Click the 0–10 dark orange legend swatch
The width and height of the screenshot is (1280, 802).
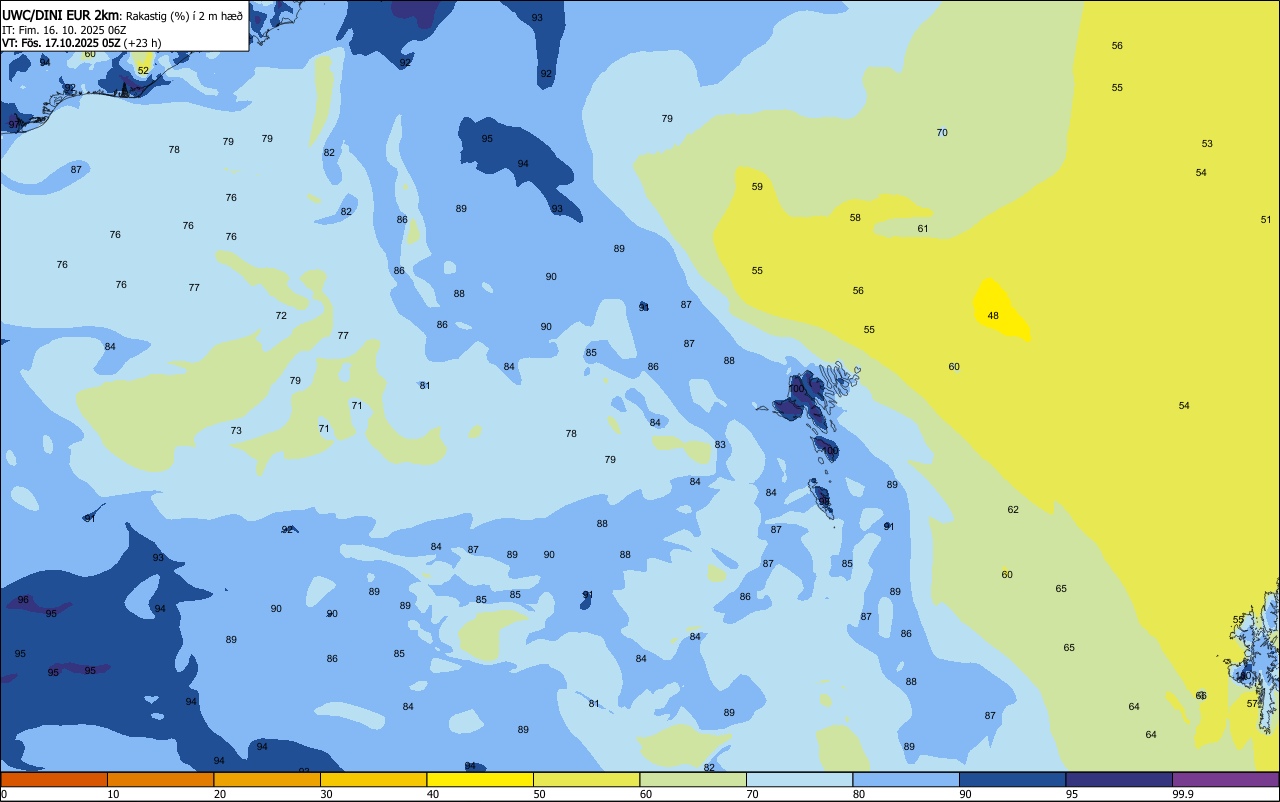point(54,779)
